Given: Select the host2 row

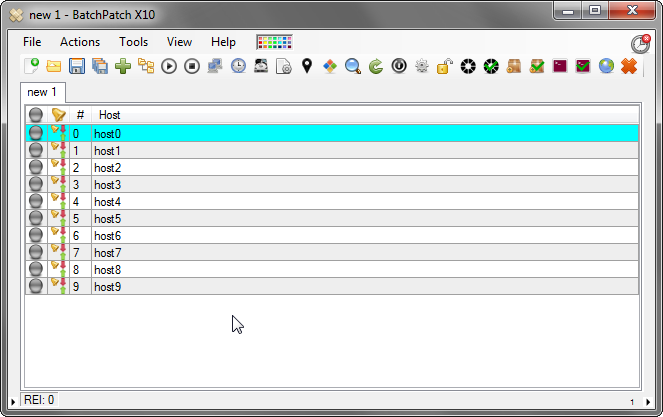Looking at the screenshot, I should (332, 167).
